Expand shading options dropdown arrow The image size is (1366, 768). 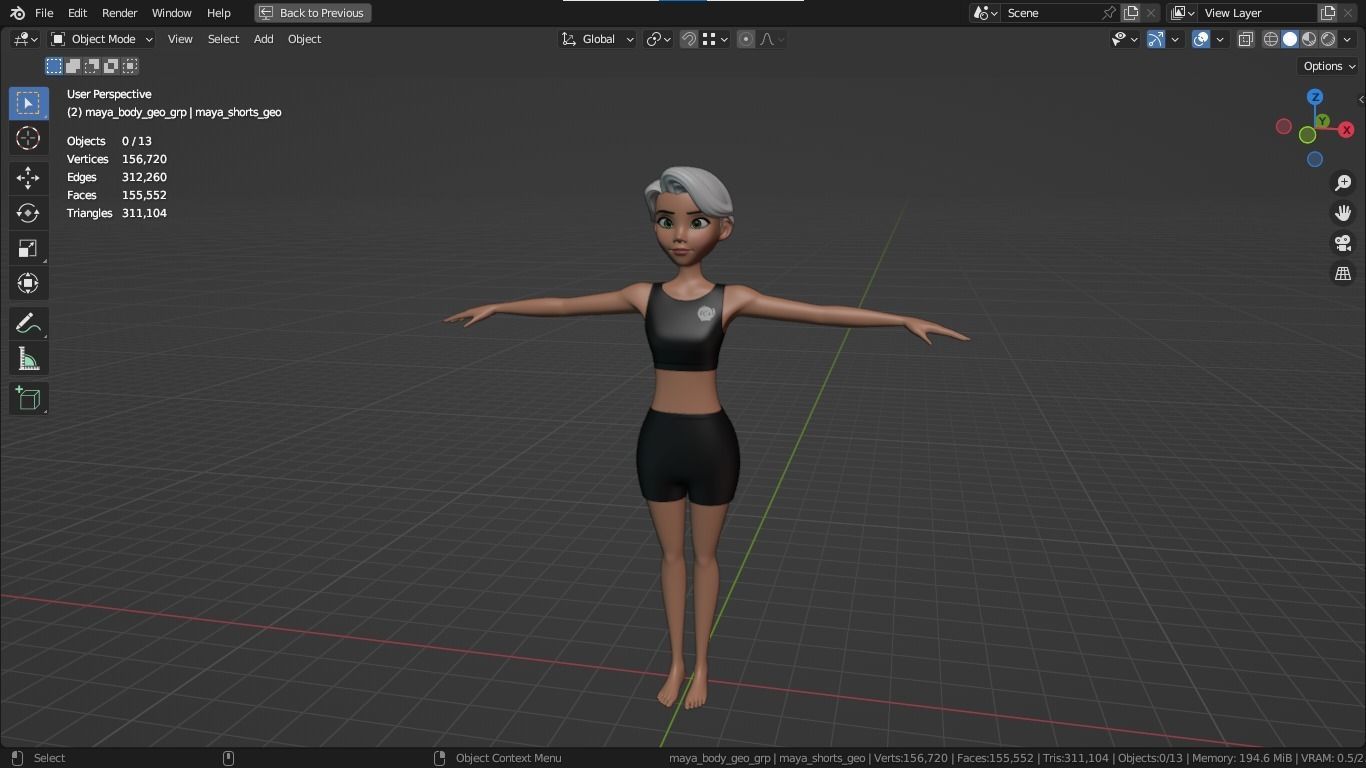tap(1345, 39)
